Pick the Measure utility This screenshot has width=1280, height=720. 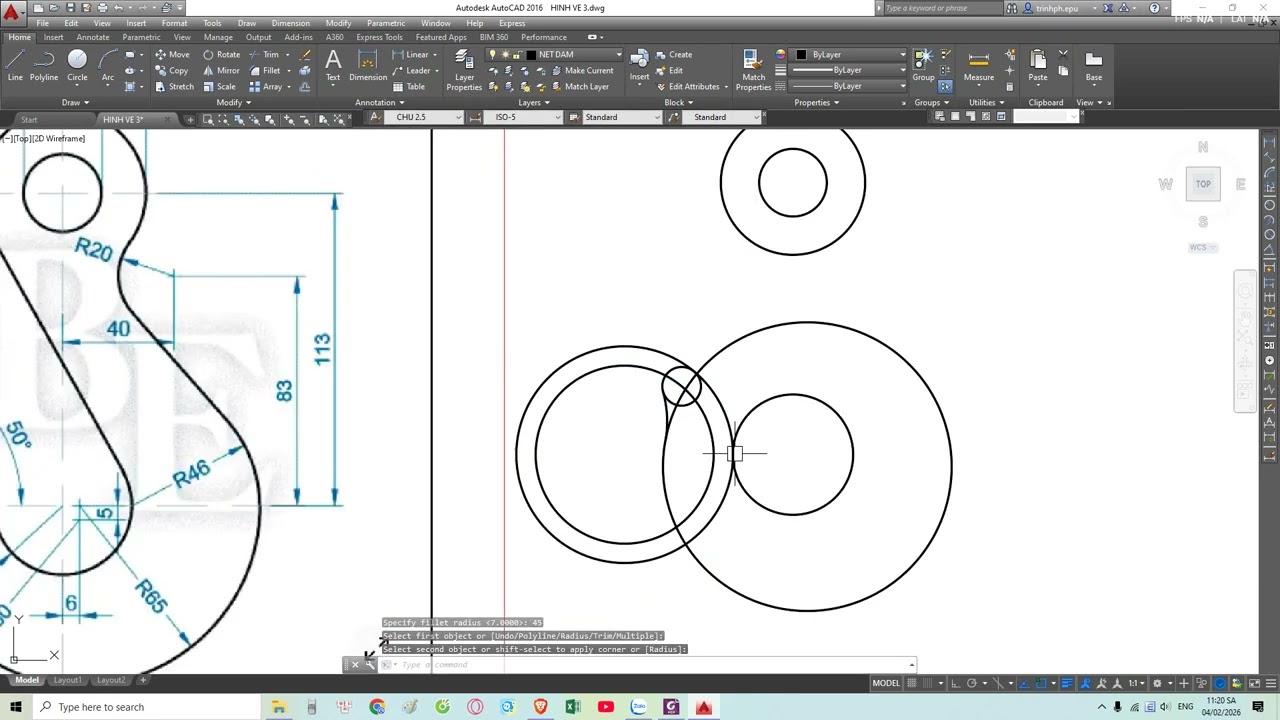(978, 65)
